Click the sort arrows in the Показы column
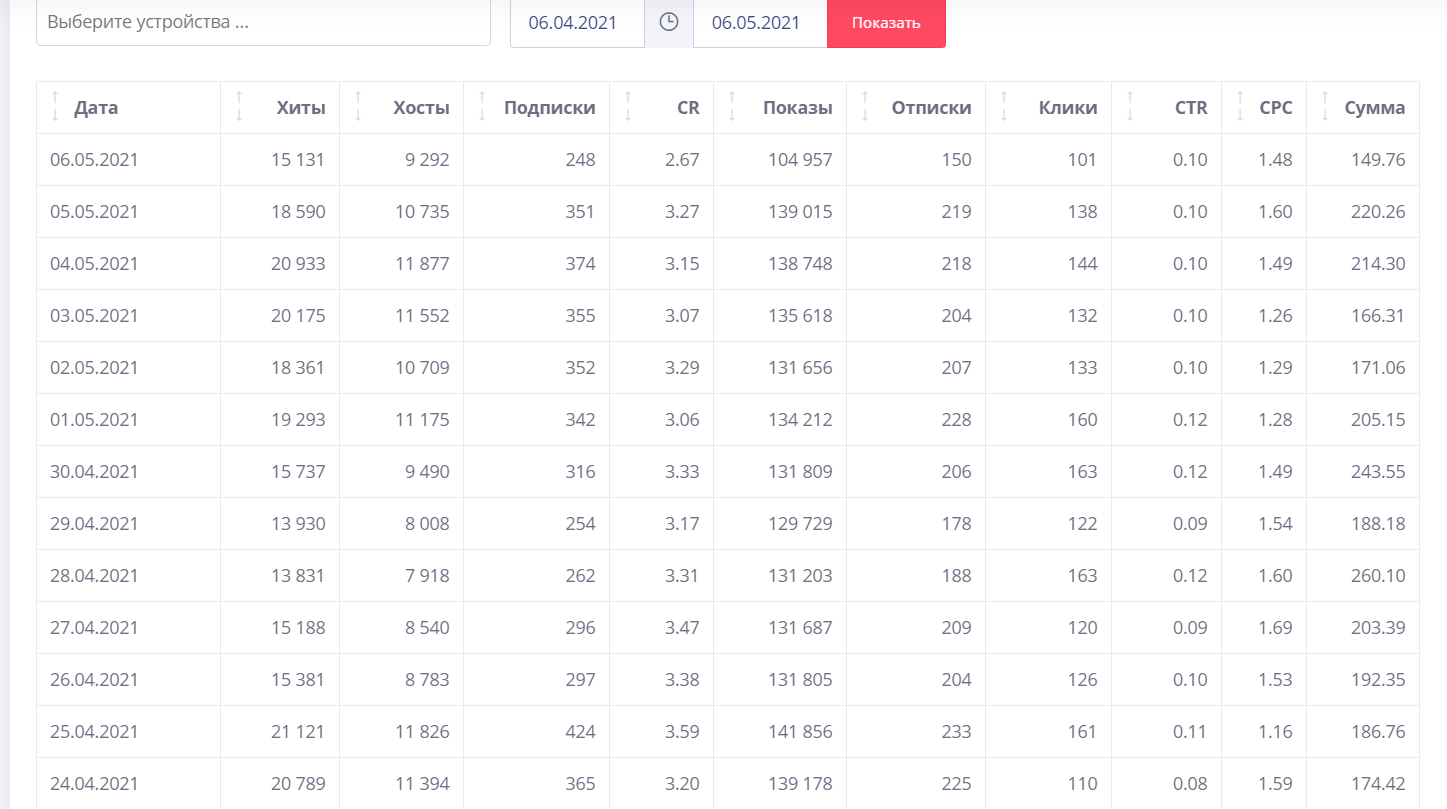 click(x=732, y=107)
